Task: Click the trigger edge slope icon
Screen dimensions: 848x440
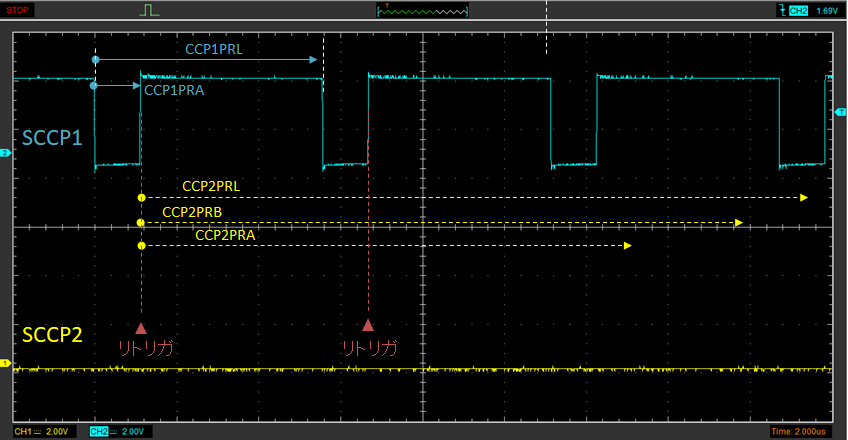Action: [782, 10]
